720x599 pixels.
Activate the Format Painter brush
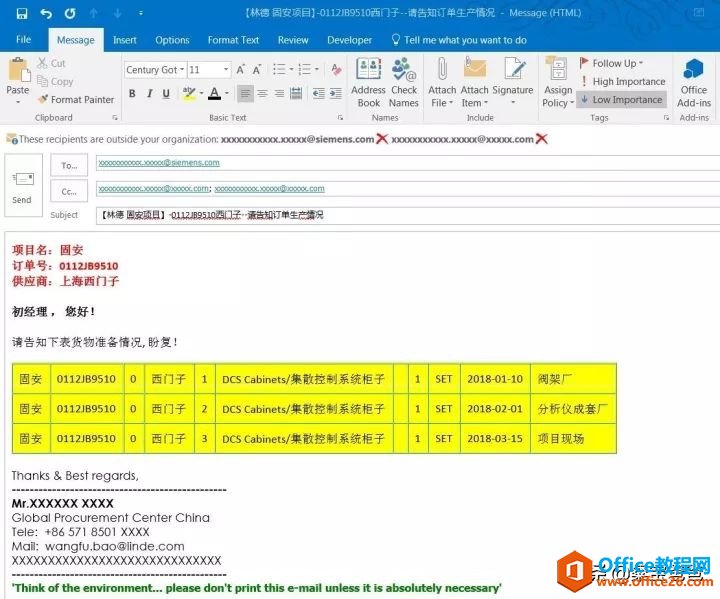tap(76, 99)
